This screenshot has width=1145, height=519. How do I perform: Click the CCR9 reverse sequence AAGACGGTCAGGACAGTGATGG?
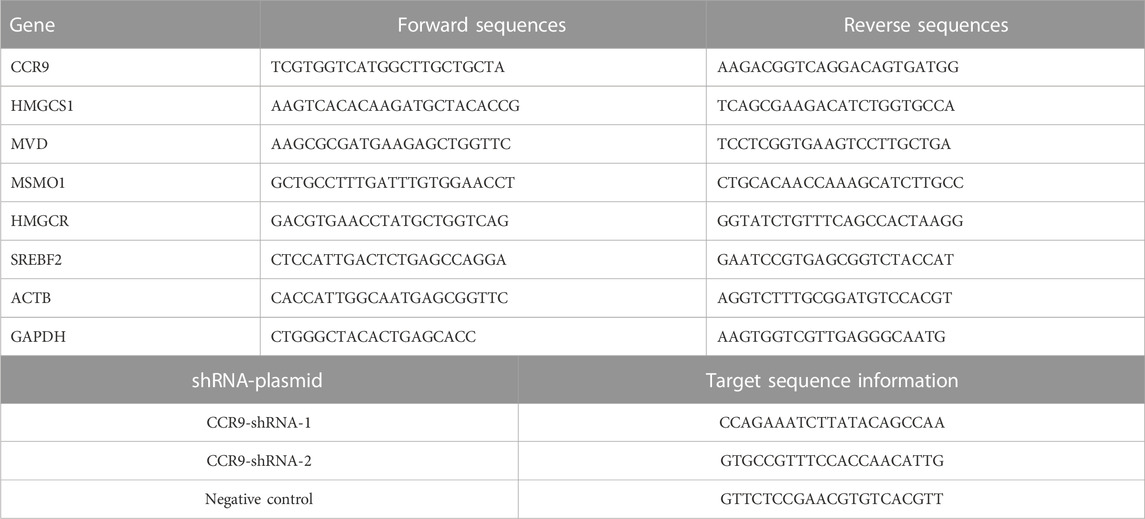tap(838, 67)
